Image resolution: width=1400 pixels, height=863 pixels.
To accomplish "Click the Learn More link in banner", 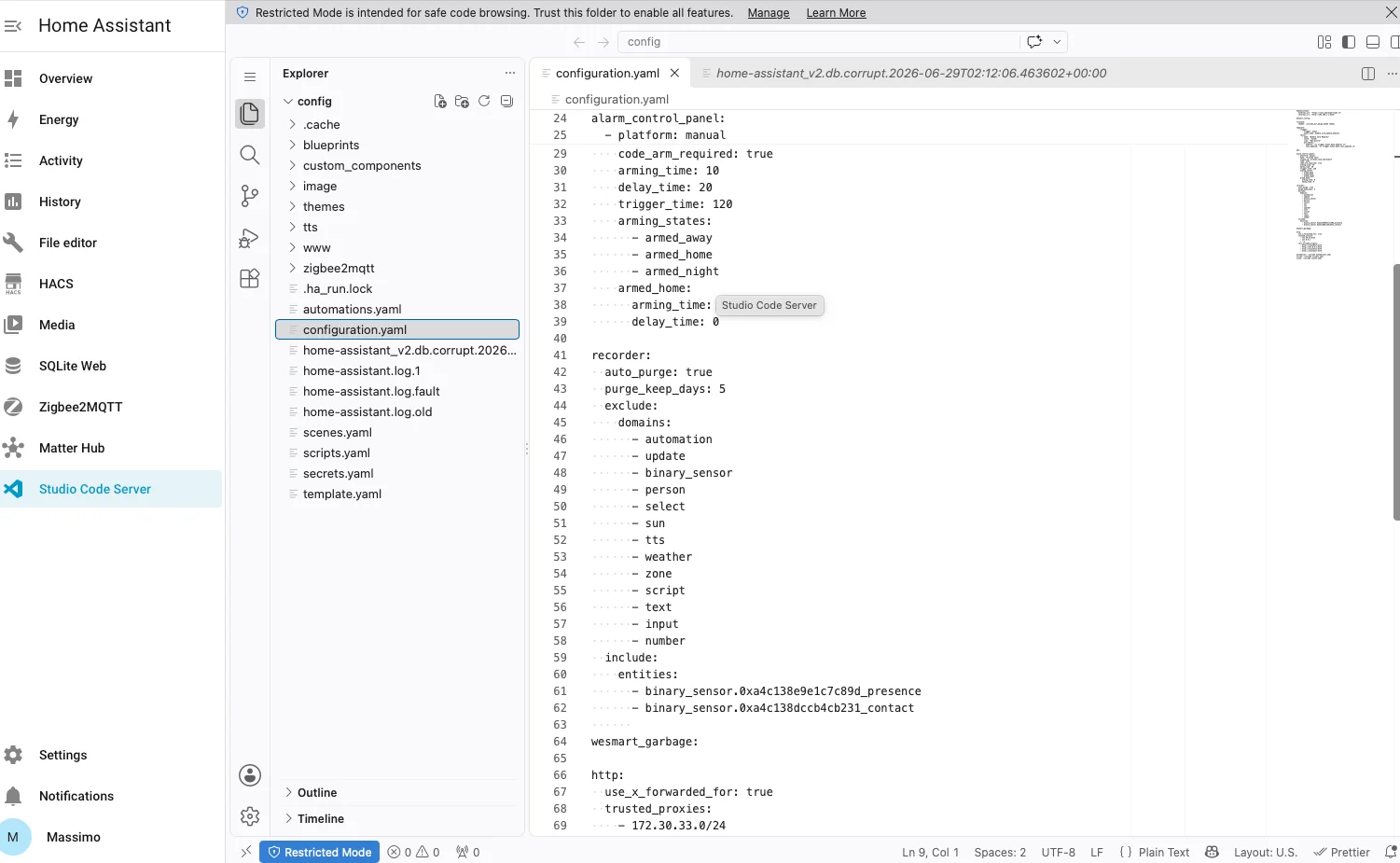I will [x=836, y=13].
